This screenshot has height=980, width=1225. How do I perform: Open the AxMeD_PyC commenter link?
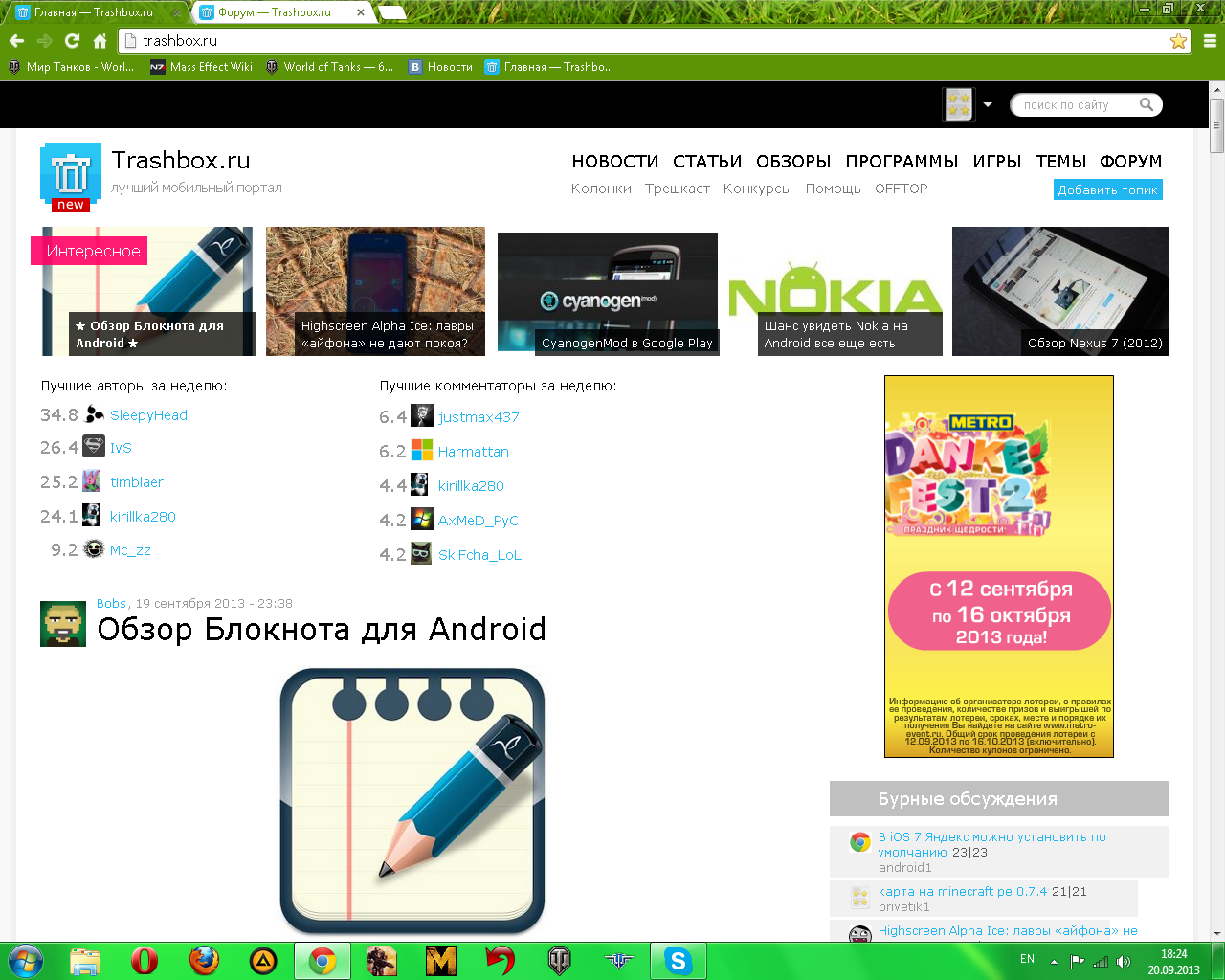[478, 521]
